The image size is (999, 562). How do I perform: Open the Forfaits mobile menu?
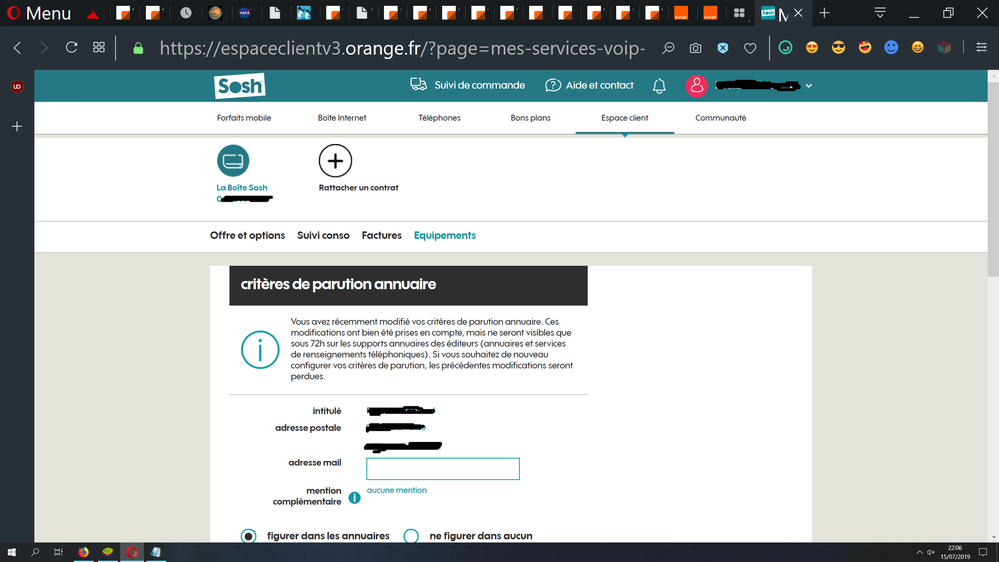[244, 118]
